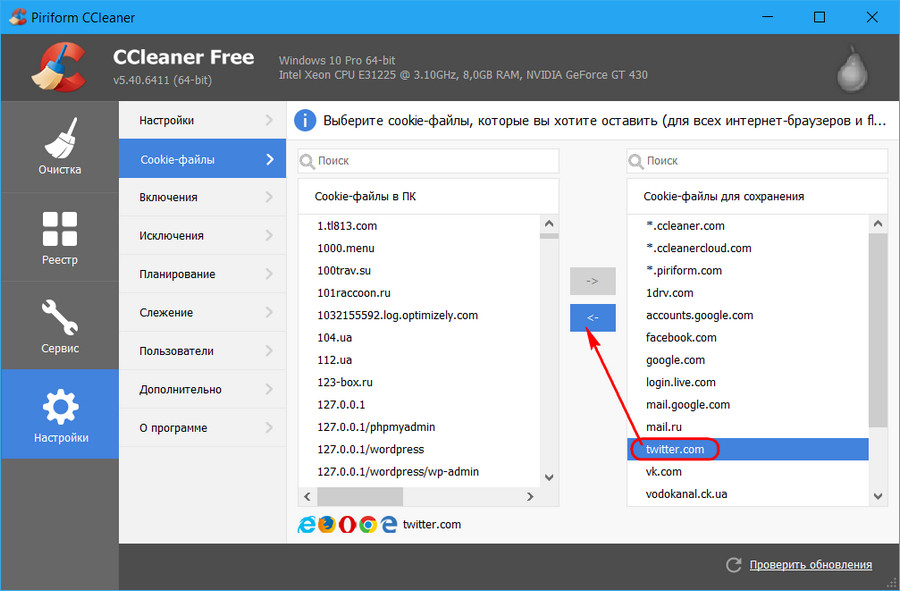Open the Сервис tools section
900x591 pixels.
[60, 325]
